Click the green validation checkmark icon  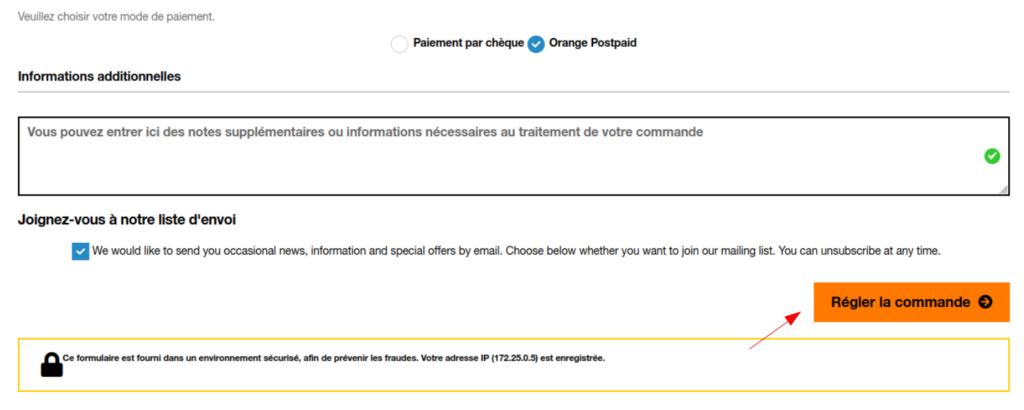[992, 156]
